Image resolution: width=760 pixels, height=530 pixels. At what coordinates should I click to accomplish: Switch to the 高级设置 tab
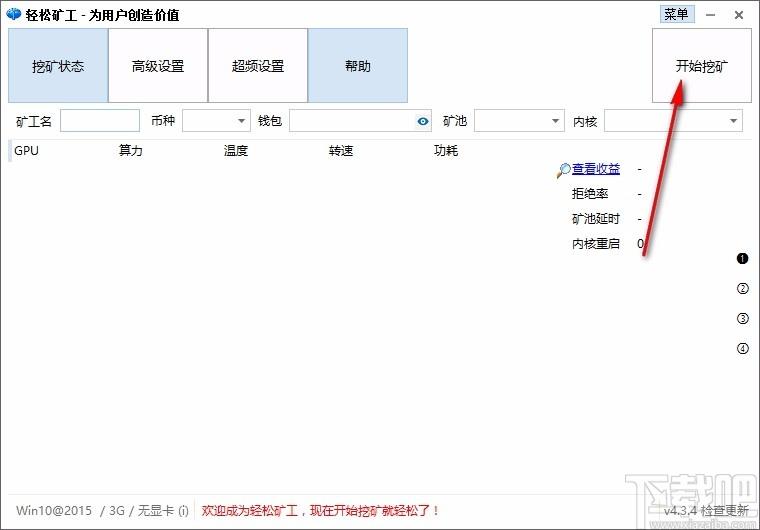158,65
